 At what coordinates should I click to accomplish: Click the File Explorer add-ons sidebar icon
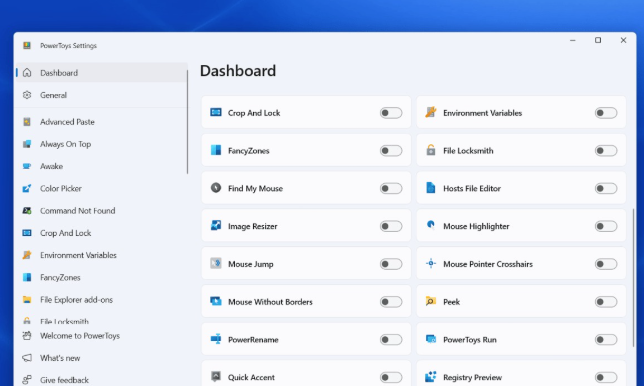27,299
